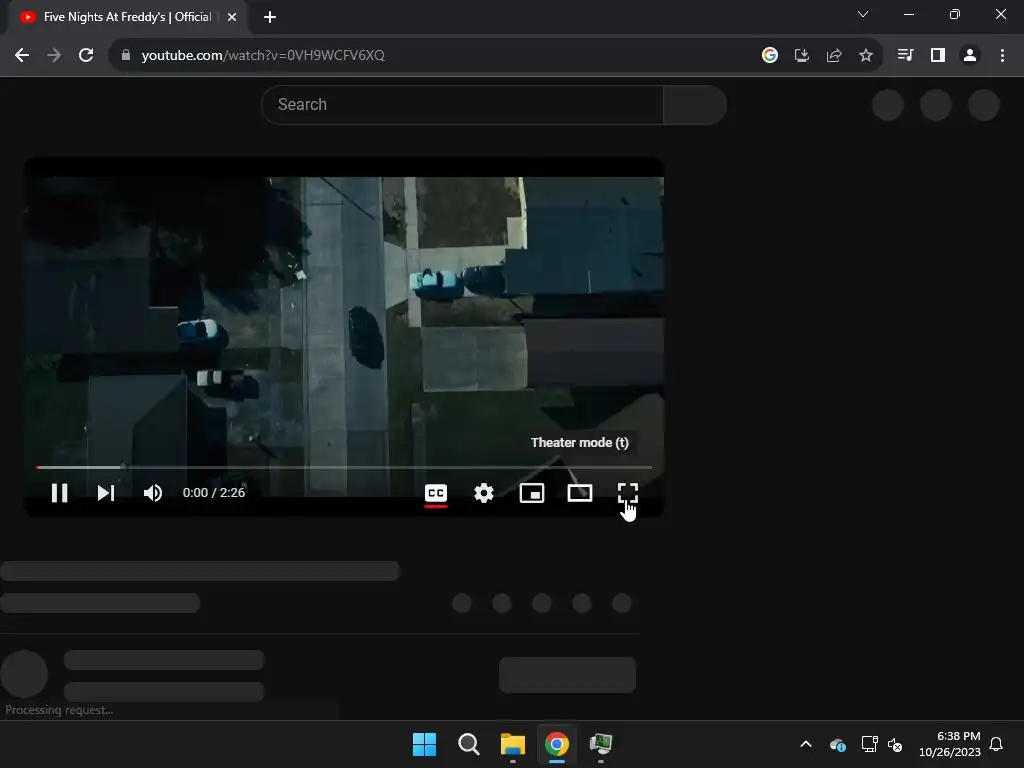The width and height of the screenshot is (1024, 768).
Task: Select the Five Nights At Freddy's tab
Action: 127,17
